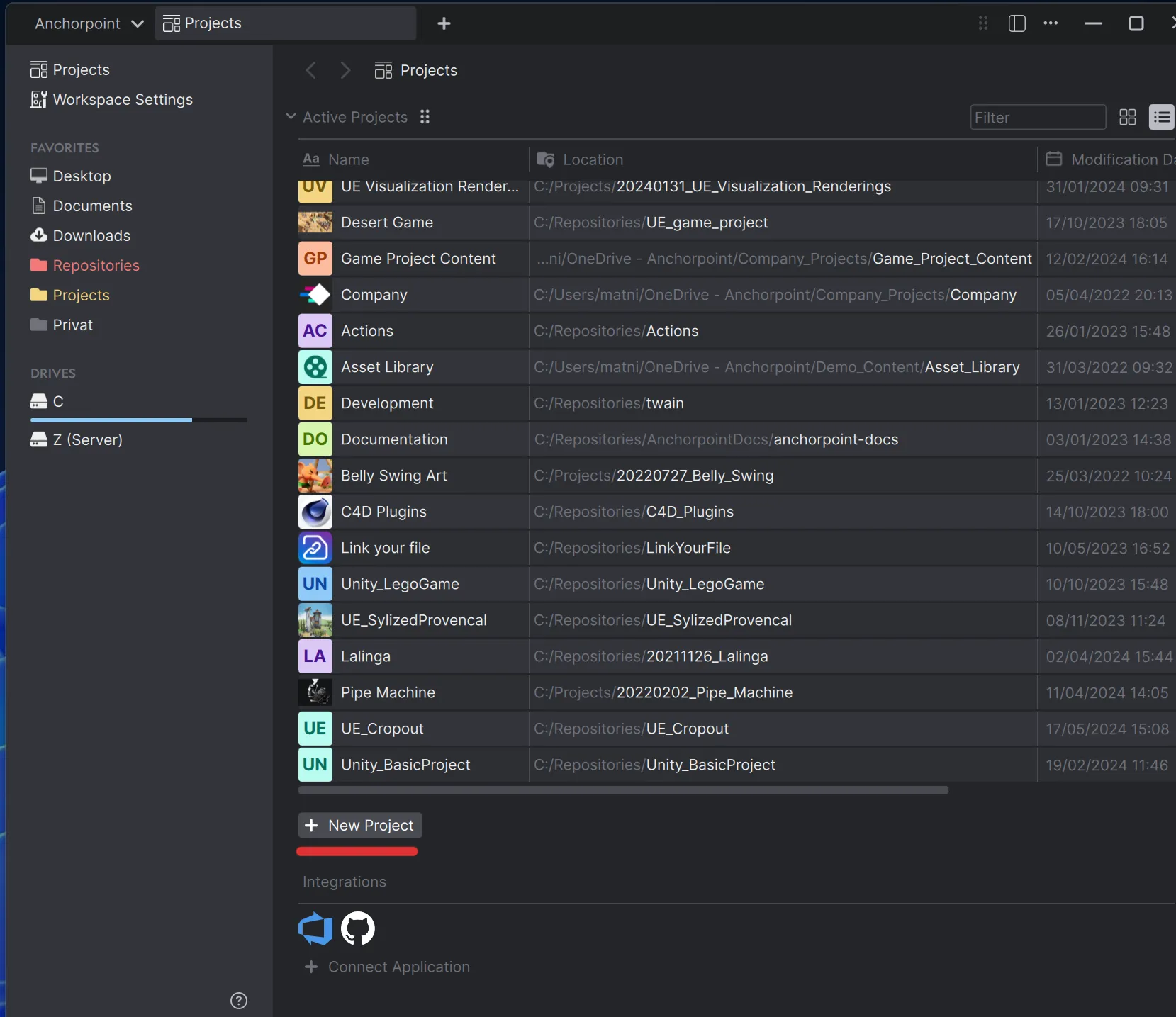This screenshot has width=1176, height=1017.
Task: Toggle list view for projects
Action: 1161,117
